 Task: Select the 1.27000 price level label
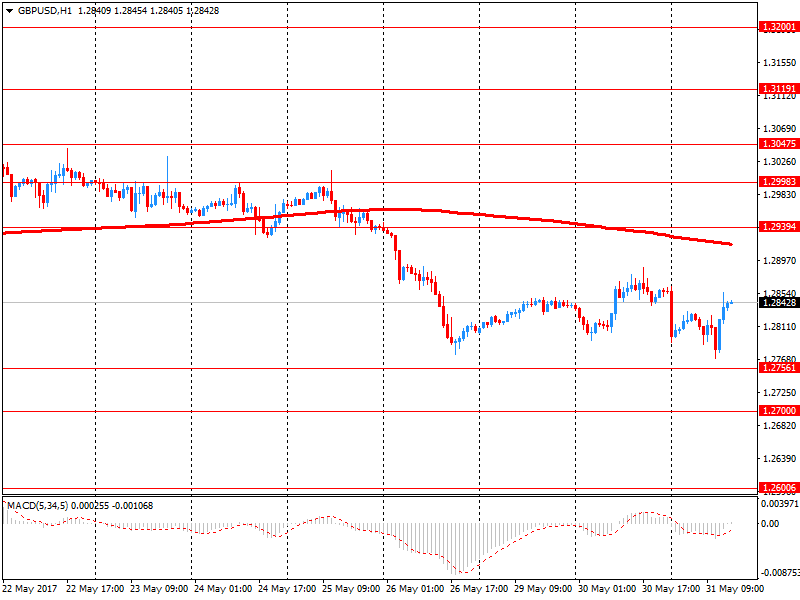[779, 411]
